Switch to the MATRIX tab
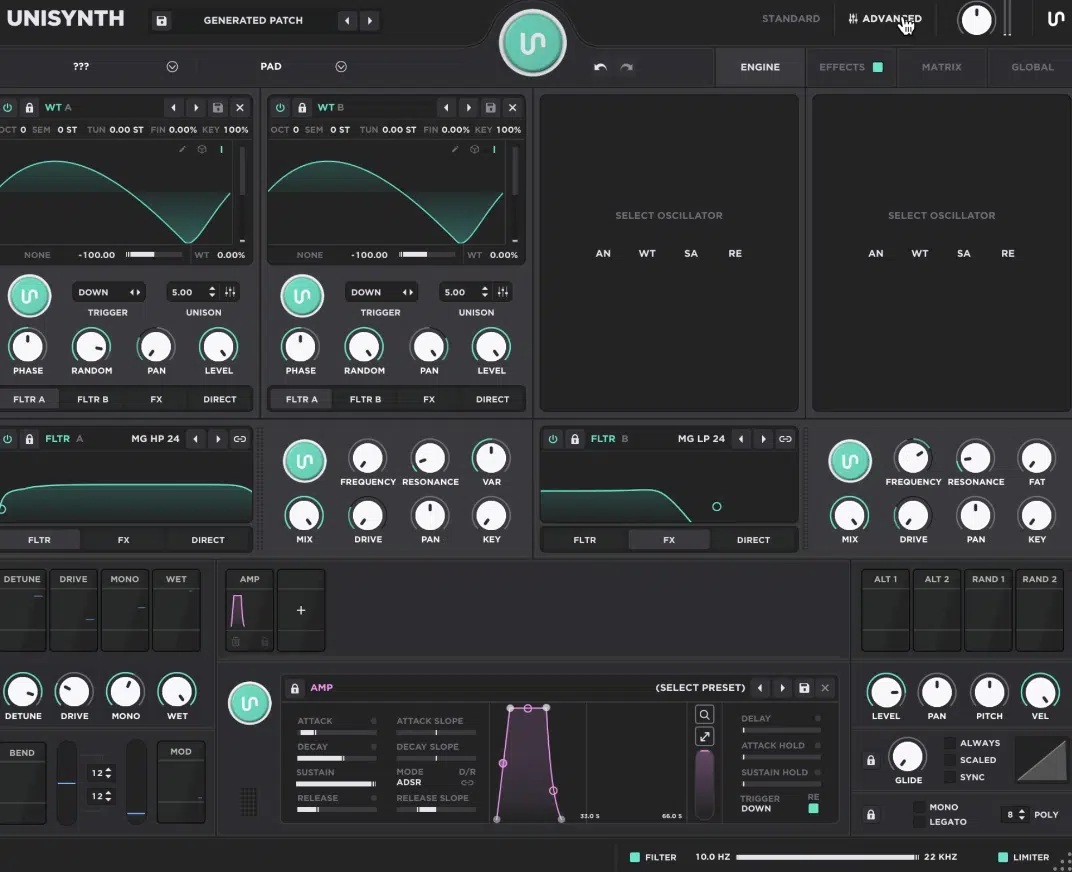Viewport: 1072px width, 872px height. [x=941, y=67]
